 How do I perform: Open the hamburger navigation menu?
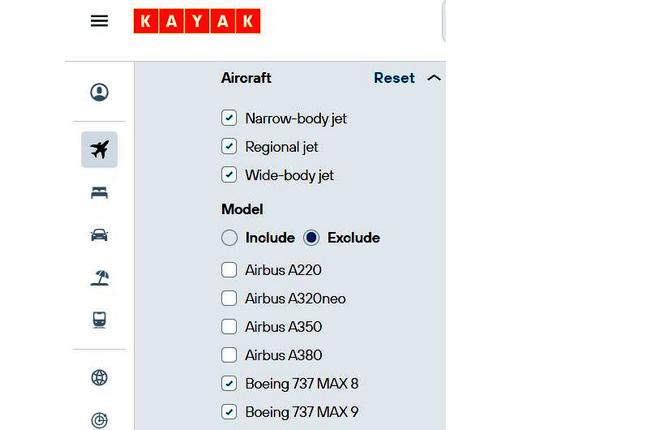[x=99, y=21]
